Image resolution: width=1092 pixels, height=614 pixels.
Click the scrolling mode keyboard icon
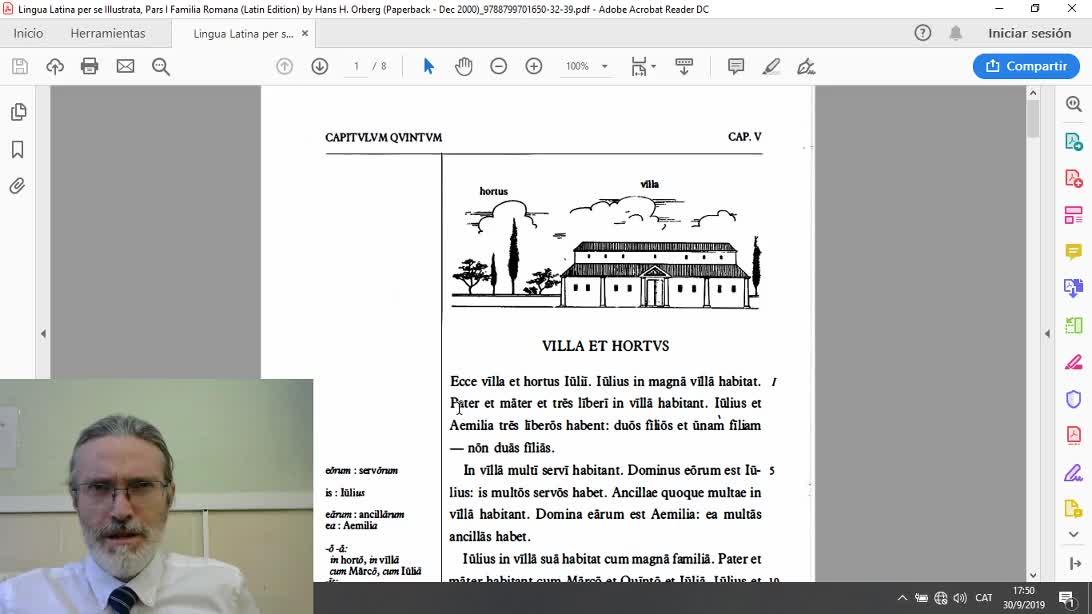tap(684, 66)
